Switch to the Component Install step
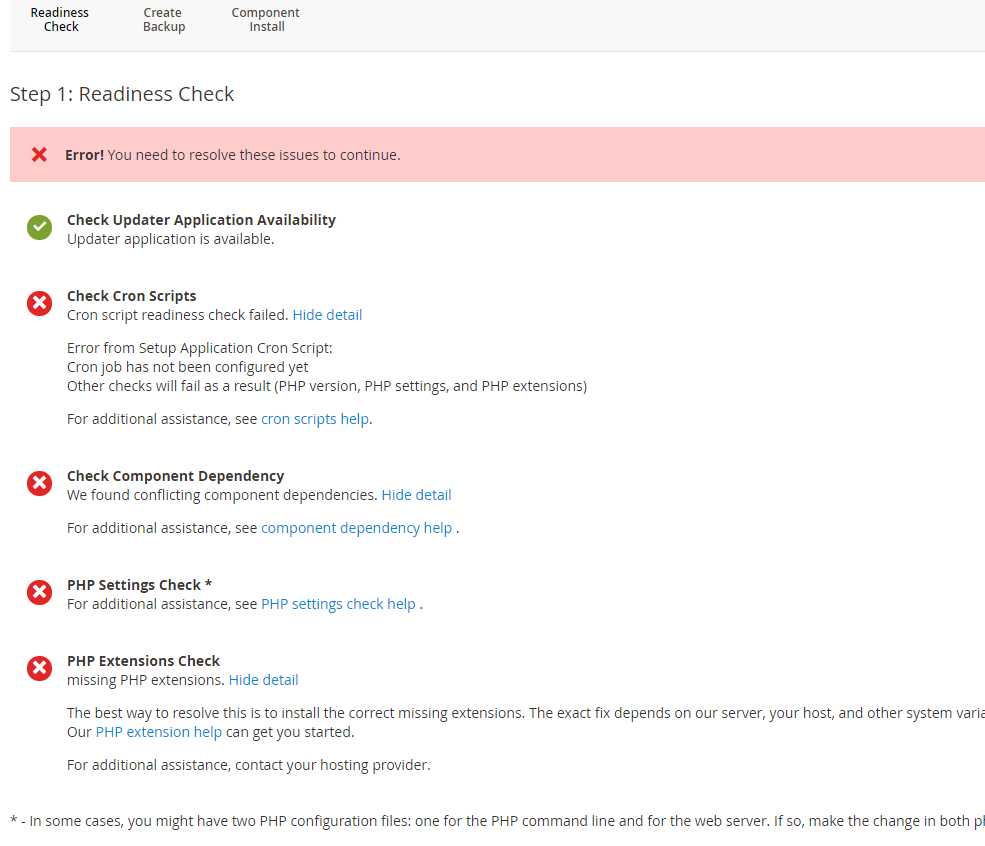The height and width of the screenshot is (846, 985). tap(266, 20)
